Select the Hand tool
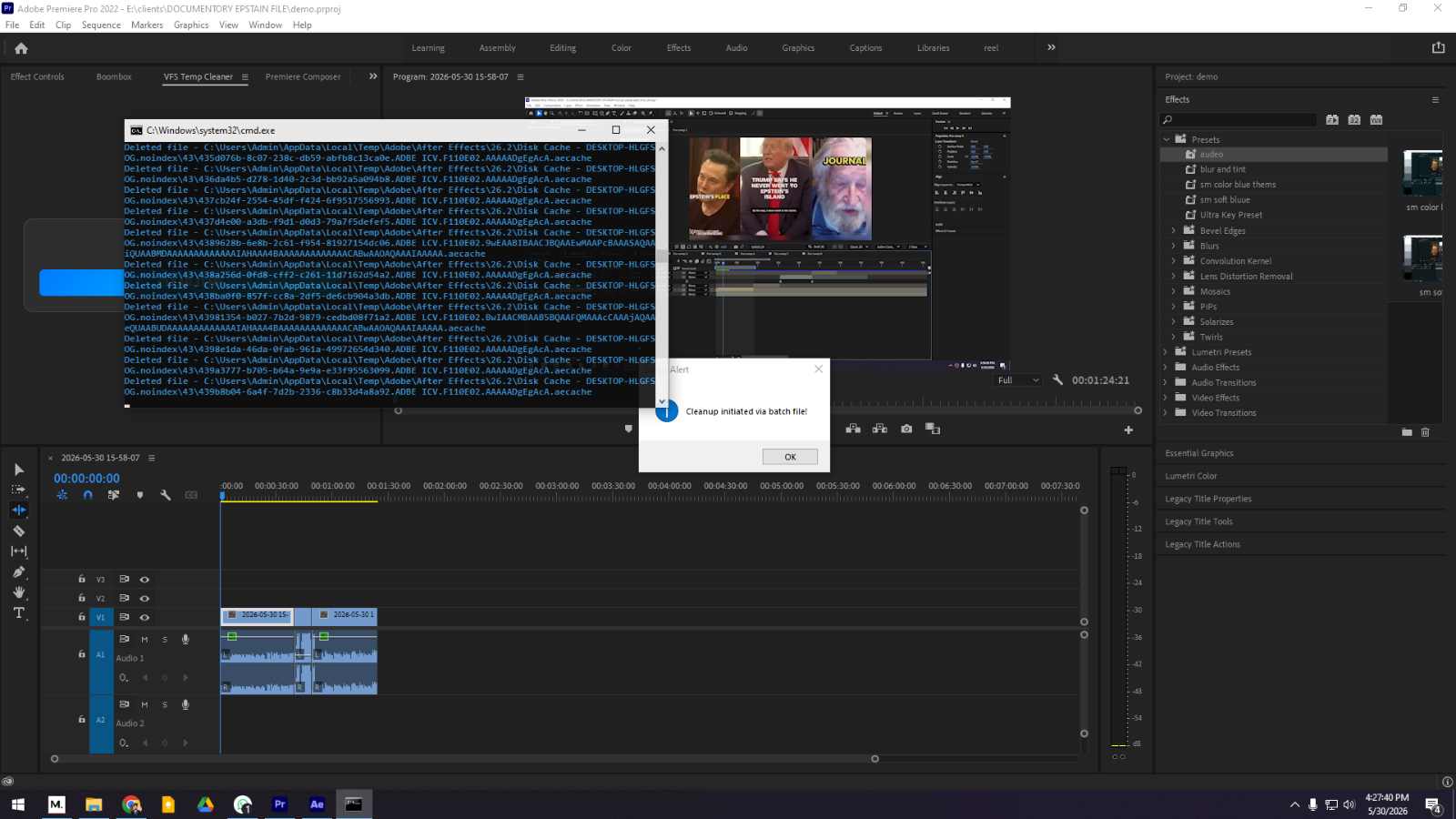This screenshot has width=1456, height=819. pyautogui.click(x=19, y=592)
